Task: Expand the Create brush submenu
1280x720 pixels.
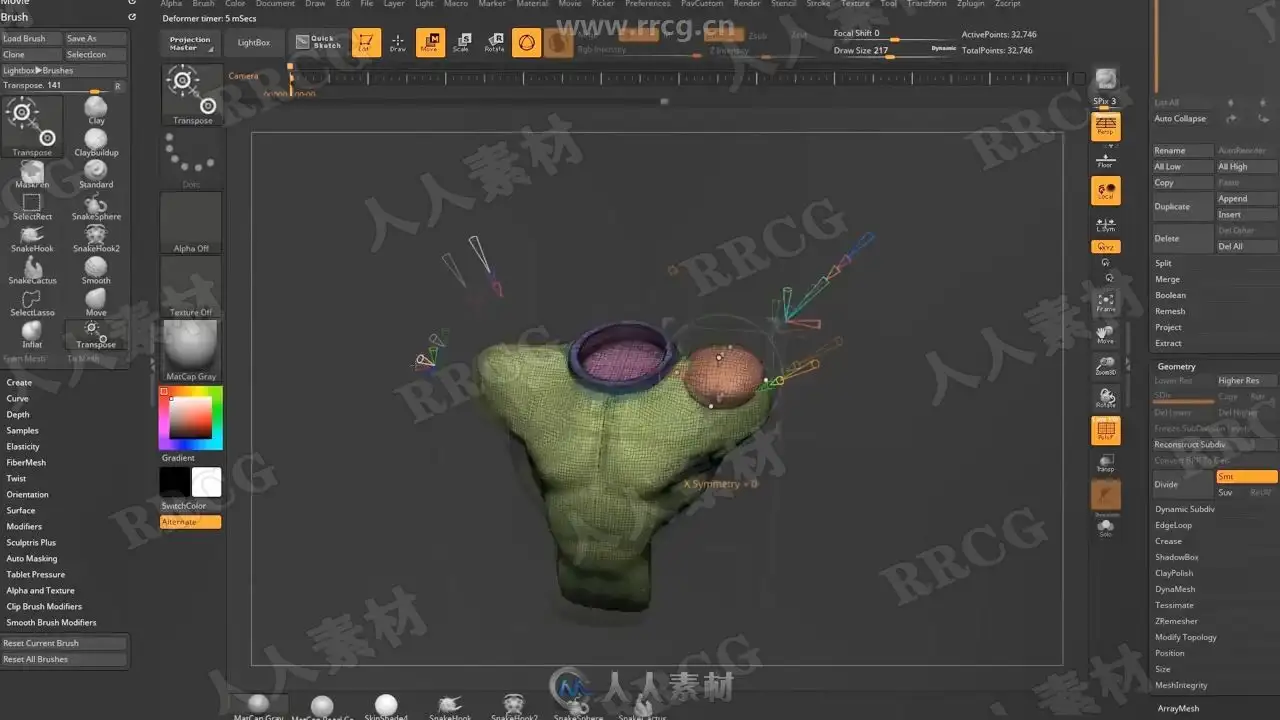Action: (x=19, y=382)
